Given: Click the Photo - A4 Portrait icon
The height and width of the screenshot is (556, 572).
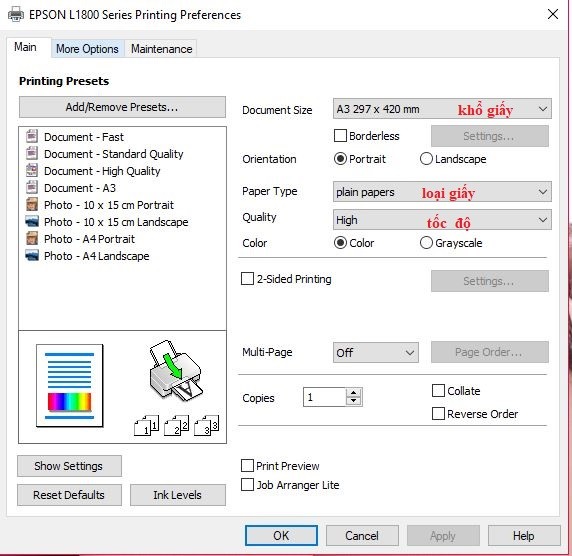Looking at the screenshot, I should coord(32,239).
